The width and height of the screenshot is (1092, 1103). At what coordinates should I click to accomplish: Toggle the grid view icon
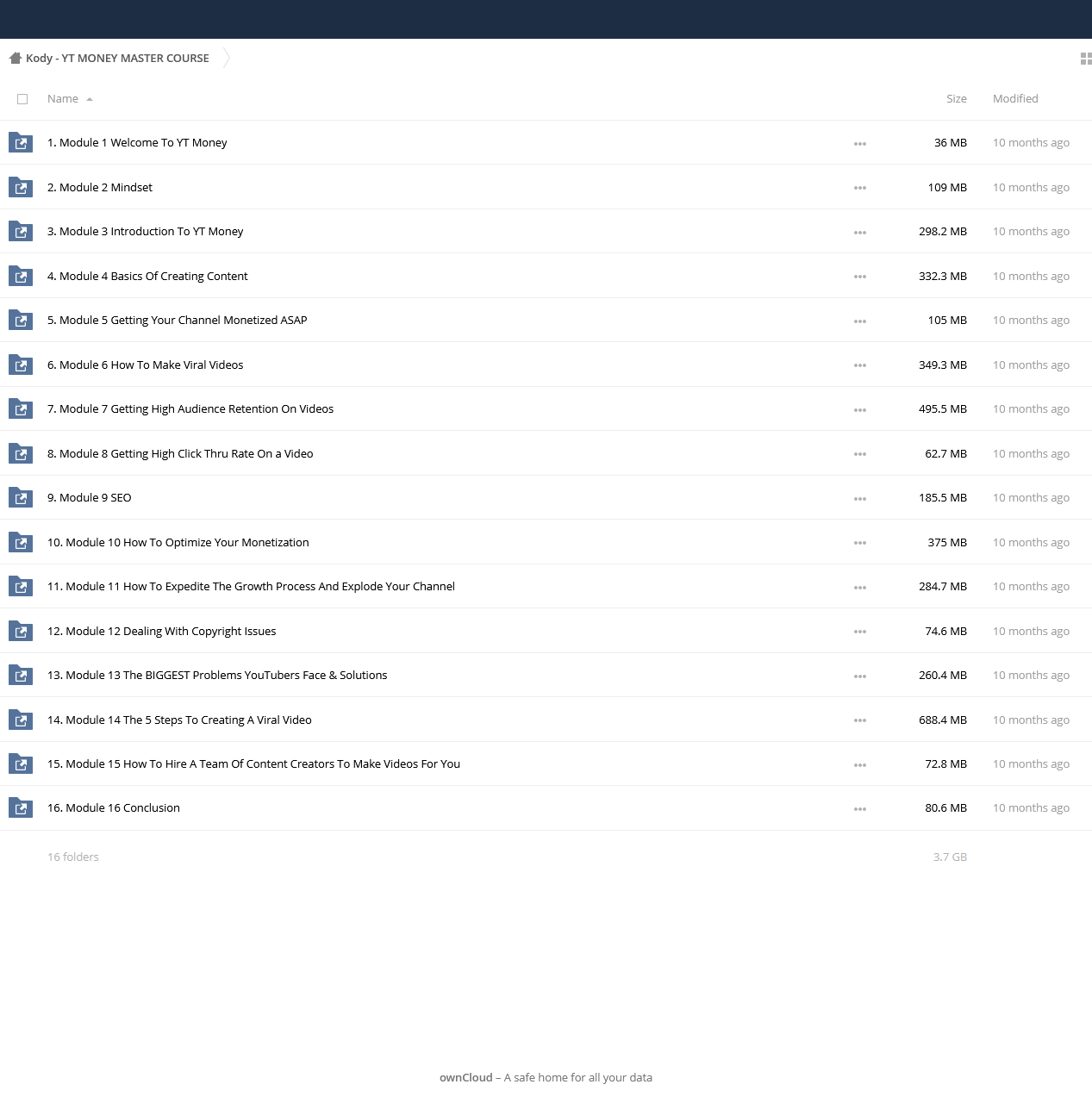point(1086,59)
